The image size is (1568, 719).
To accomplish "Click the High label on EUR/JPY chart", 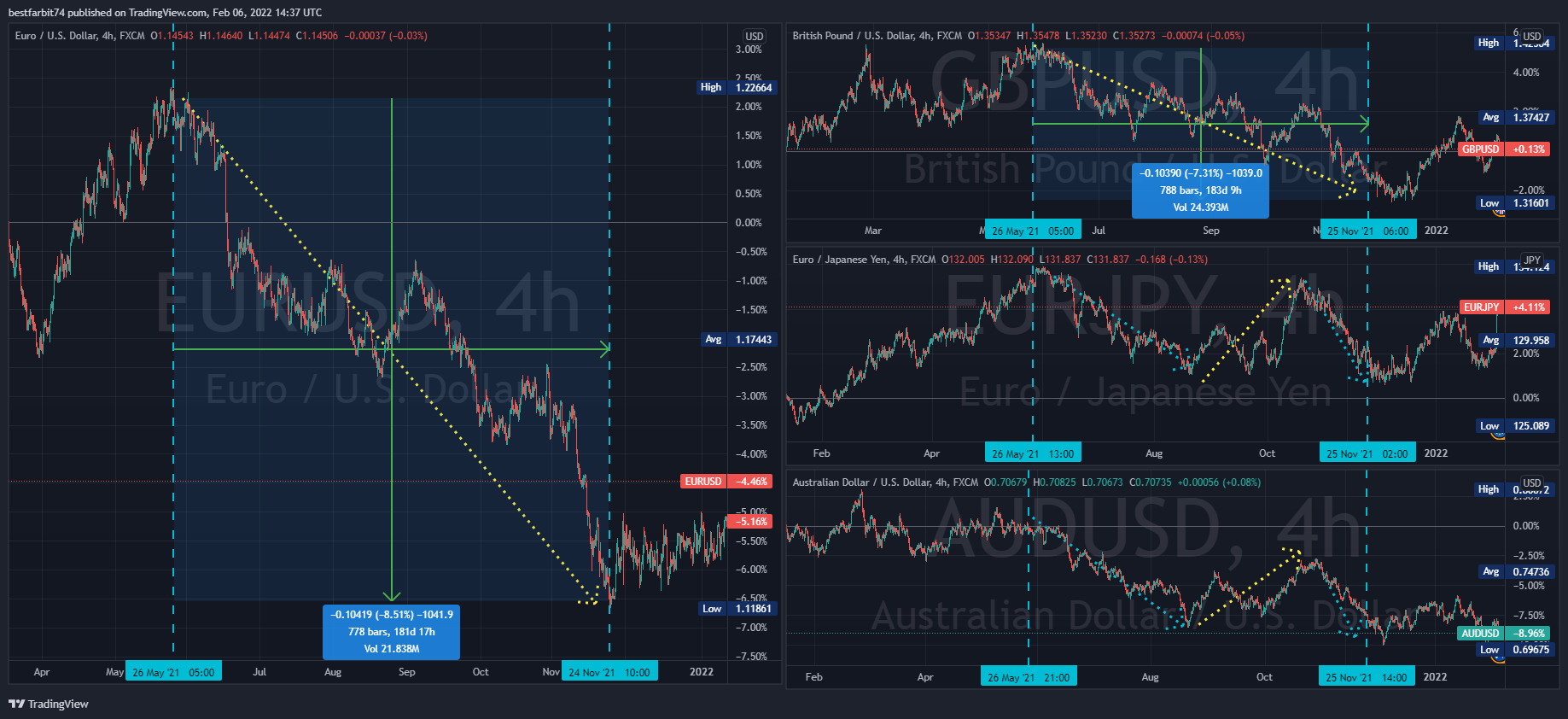I will (x=1489, y=266).
